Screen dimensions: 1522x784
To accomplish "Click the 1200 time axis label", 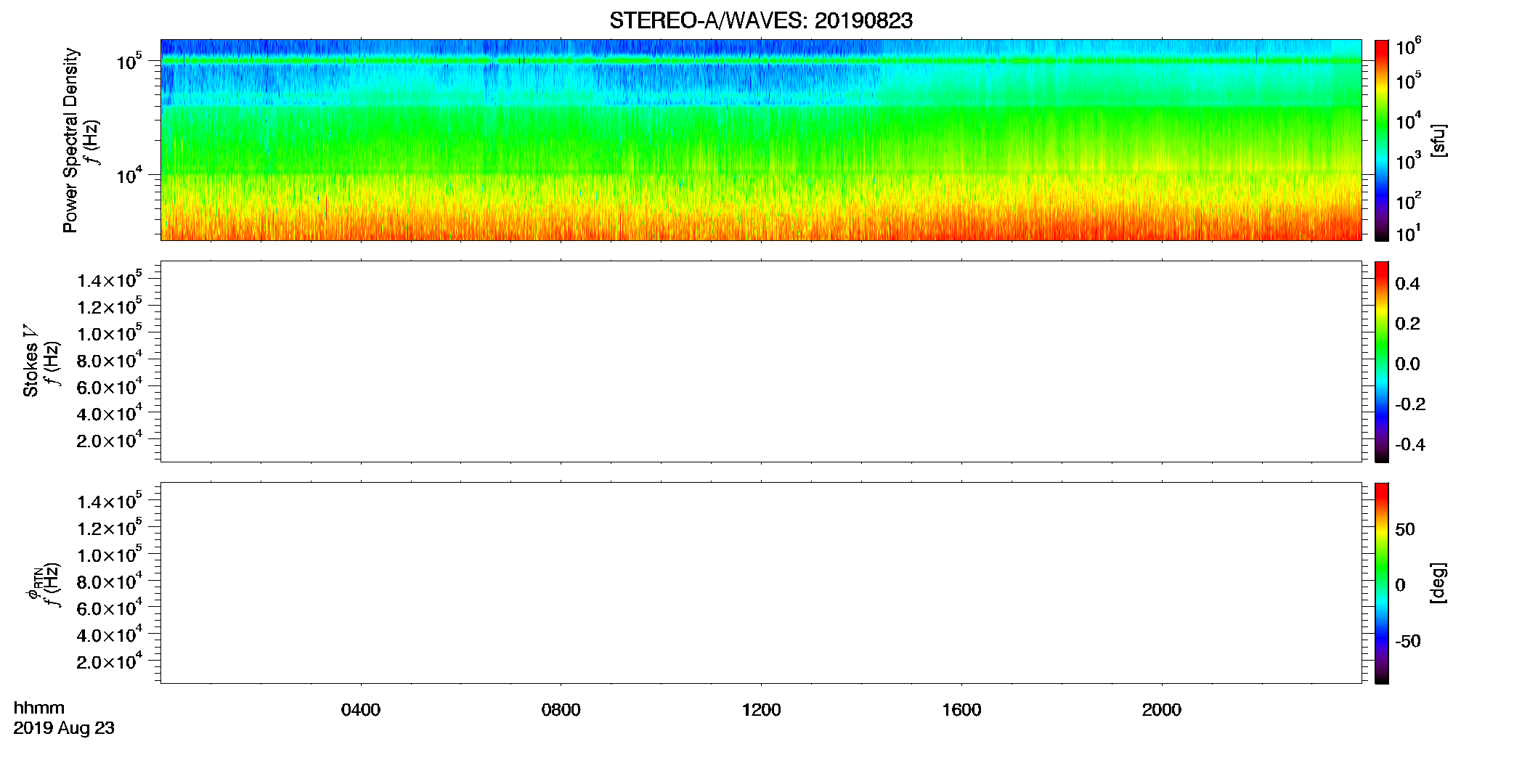I will (x=761, y=710).
